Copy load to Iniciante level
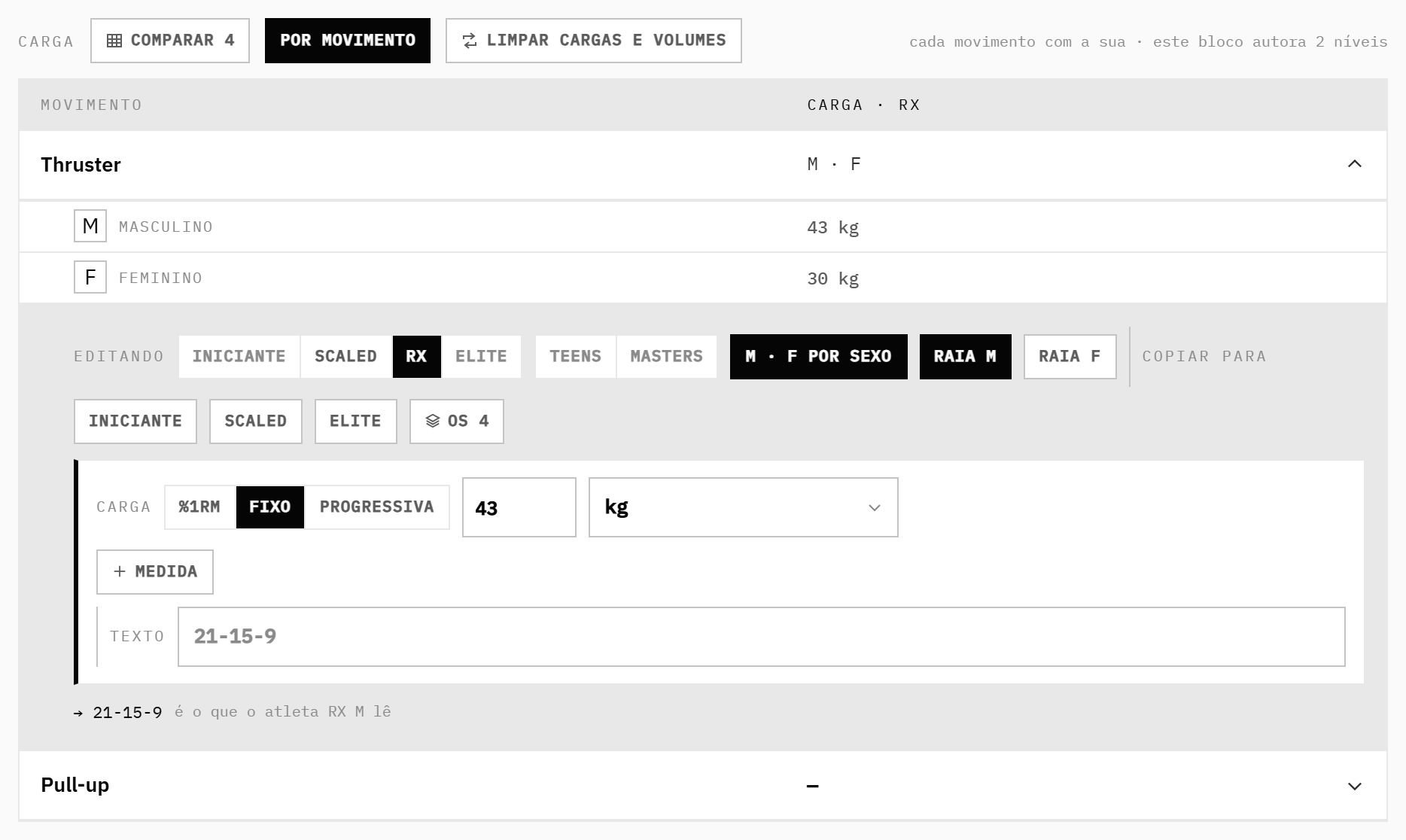Image resolution: width=1406 pixels, height=840 pixels. pos(135,422)
